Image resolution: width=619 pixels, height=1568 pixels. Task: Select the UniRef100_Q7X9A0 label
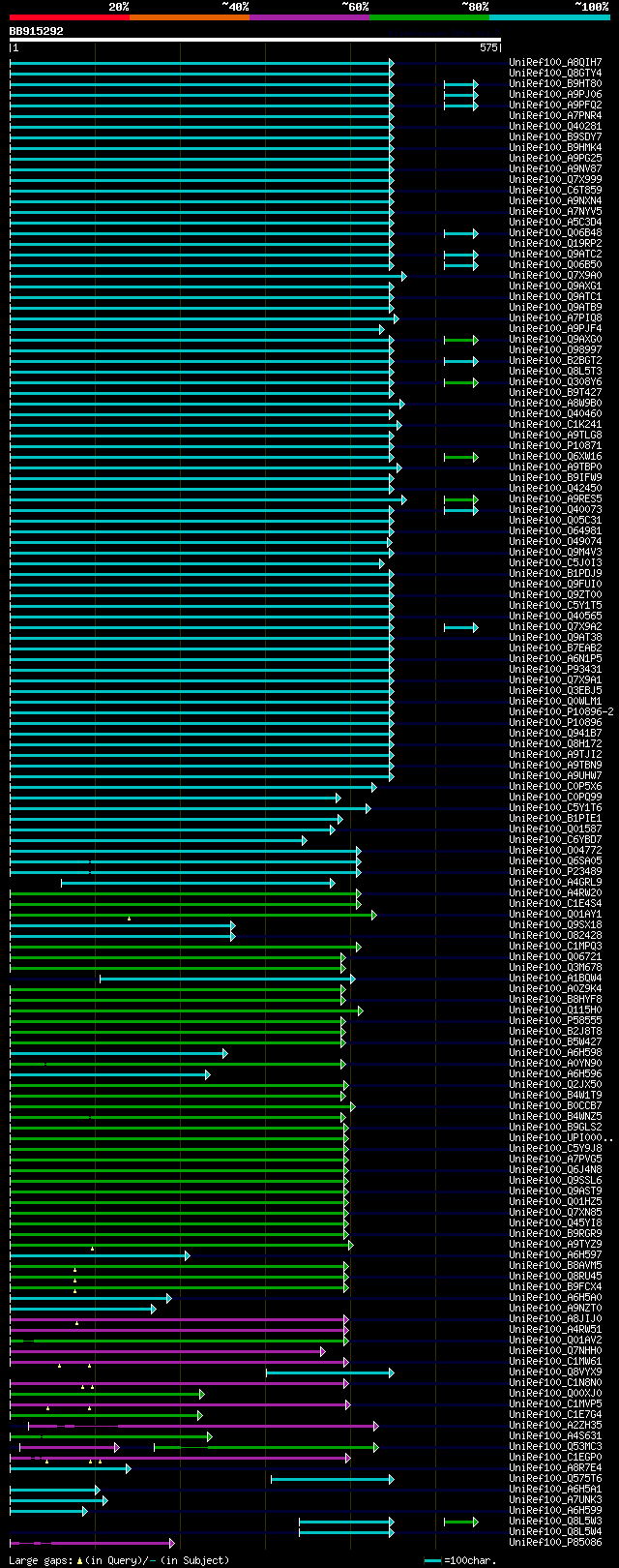click(555, 276)
